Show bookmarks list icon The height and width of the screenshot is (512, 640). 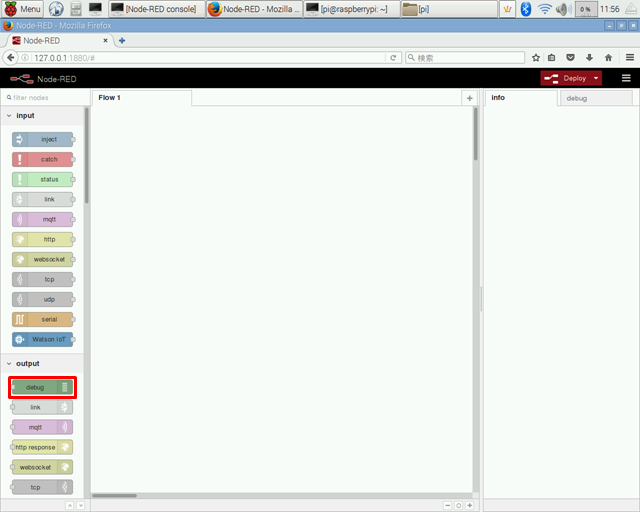551,58
